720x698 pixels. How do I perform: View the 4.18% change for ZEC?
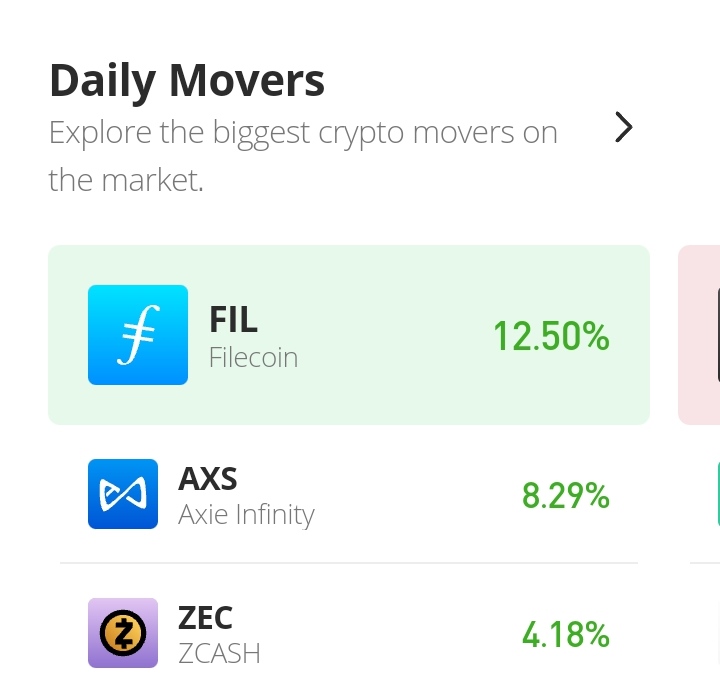(566, 635)
